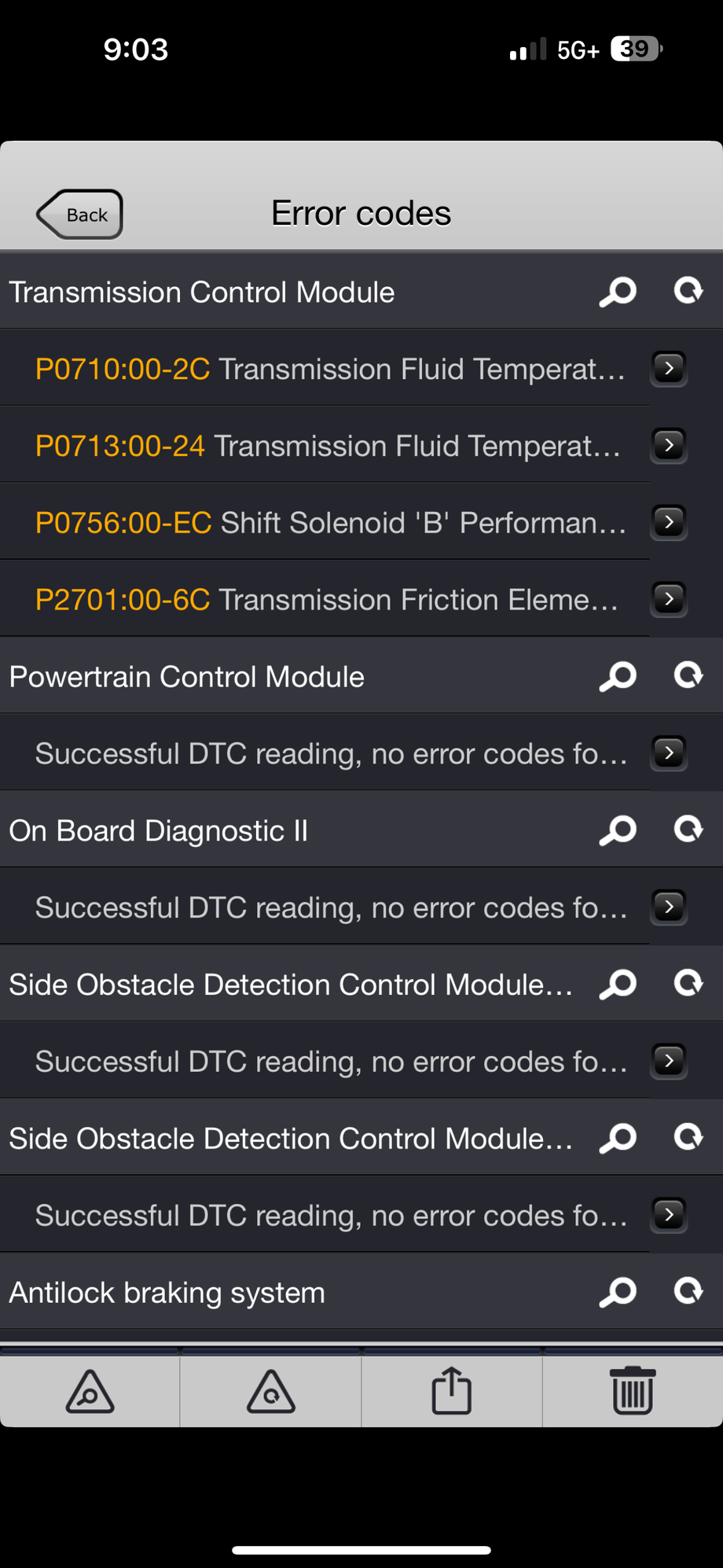The image size is (723, 1568).
Task: Refresh the Transmission Control Module codes
Action: pyautogui.click(x=688, y=291)
